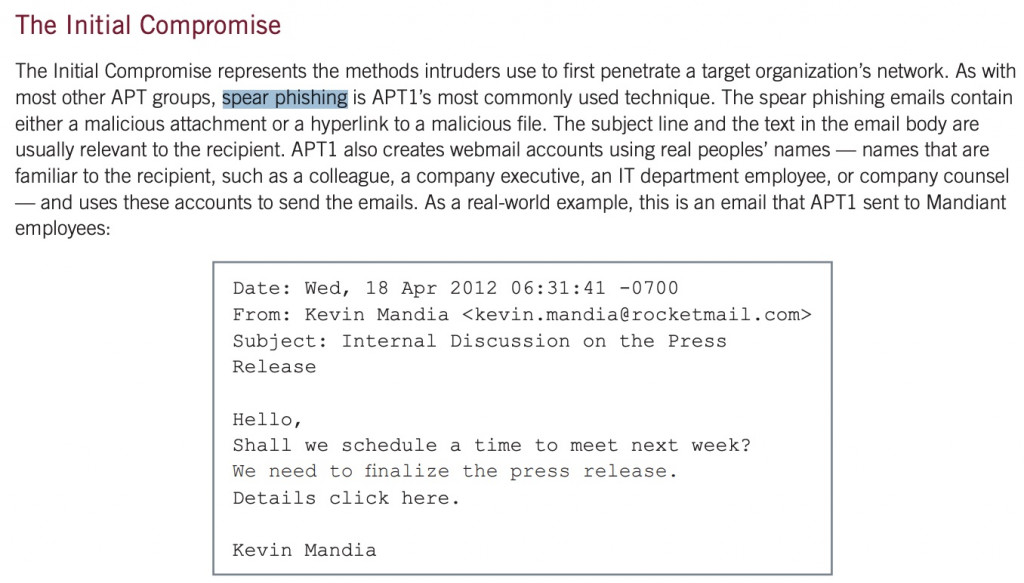The height and width of the screenshot is (583, 1024).
Task: Click the word "Mandiant" in the paragraph
Action: coord(967,202)
